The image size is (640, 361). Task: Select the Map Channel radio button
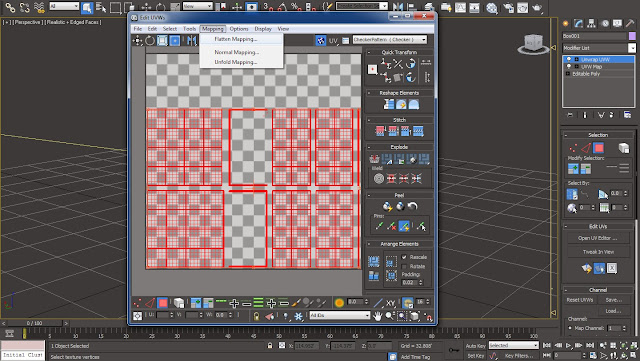pyautogui.click(x=570, y=328)
